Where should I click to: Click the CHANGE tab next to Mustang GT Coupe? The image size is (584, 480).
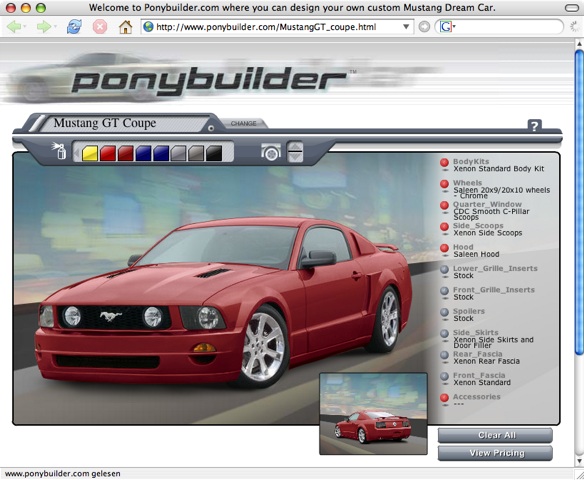point(243,123)
